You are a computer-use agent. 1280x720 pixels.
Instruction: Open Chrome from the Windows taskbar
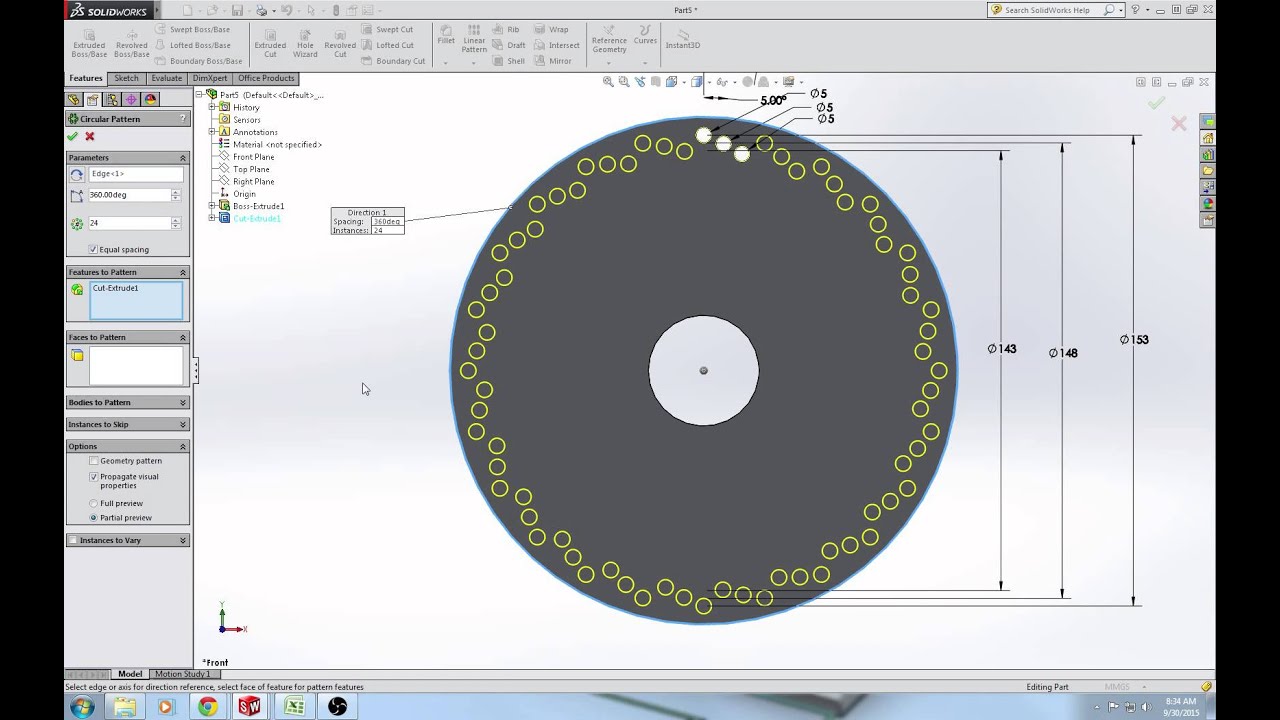click(207, 707)
